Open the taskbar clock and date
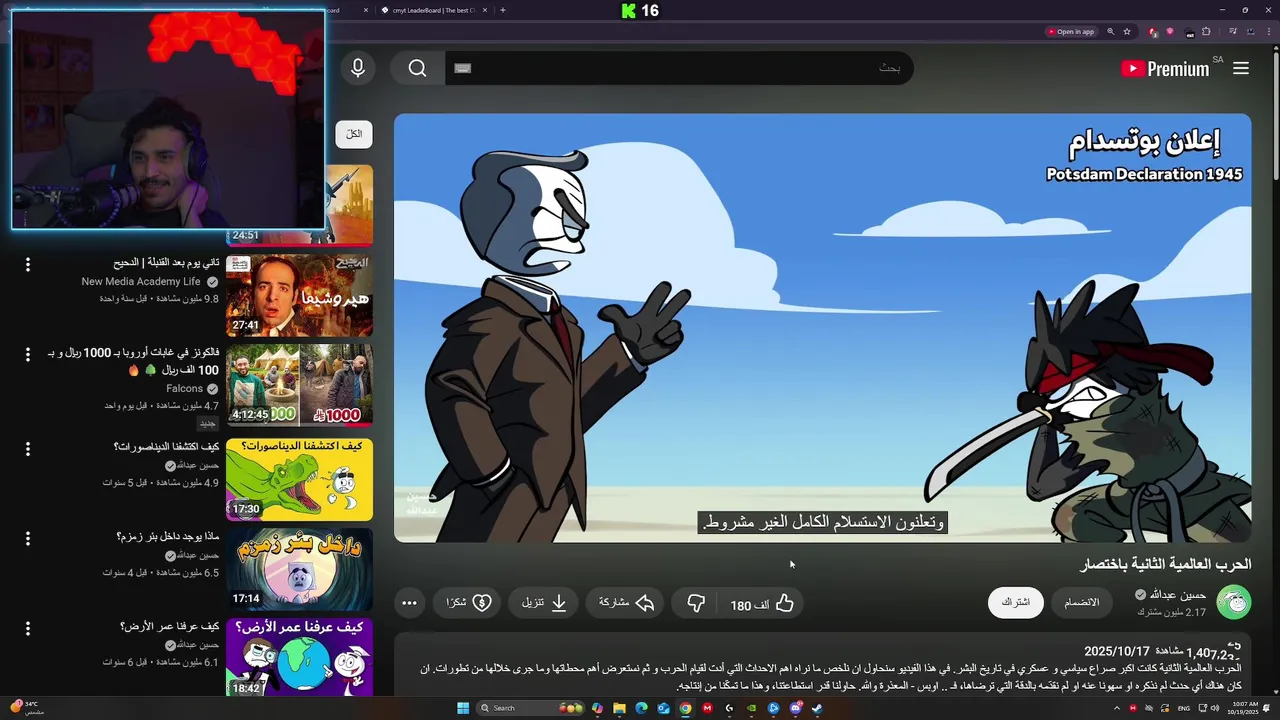 coord(1245,708)
